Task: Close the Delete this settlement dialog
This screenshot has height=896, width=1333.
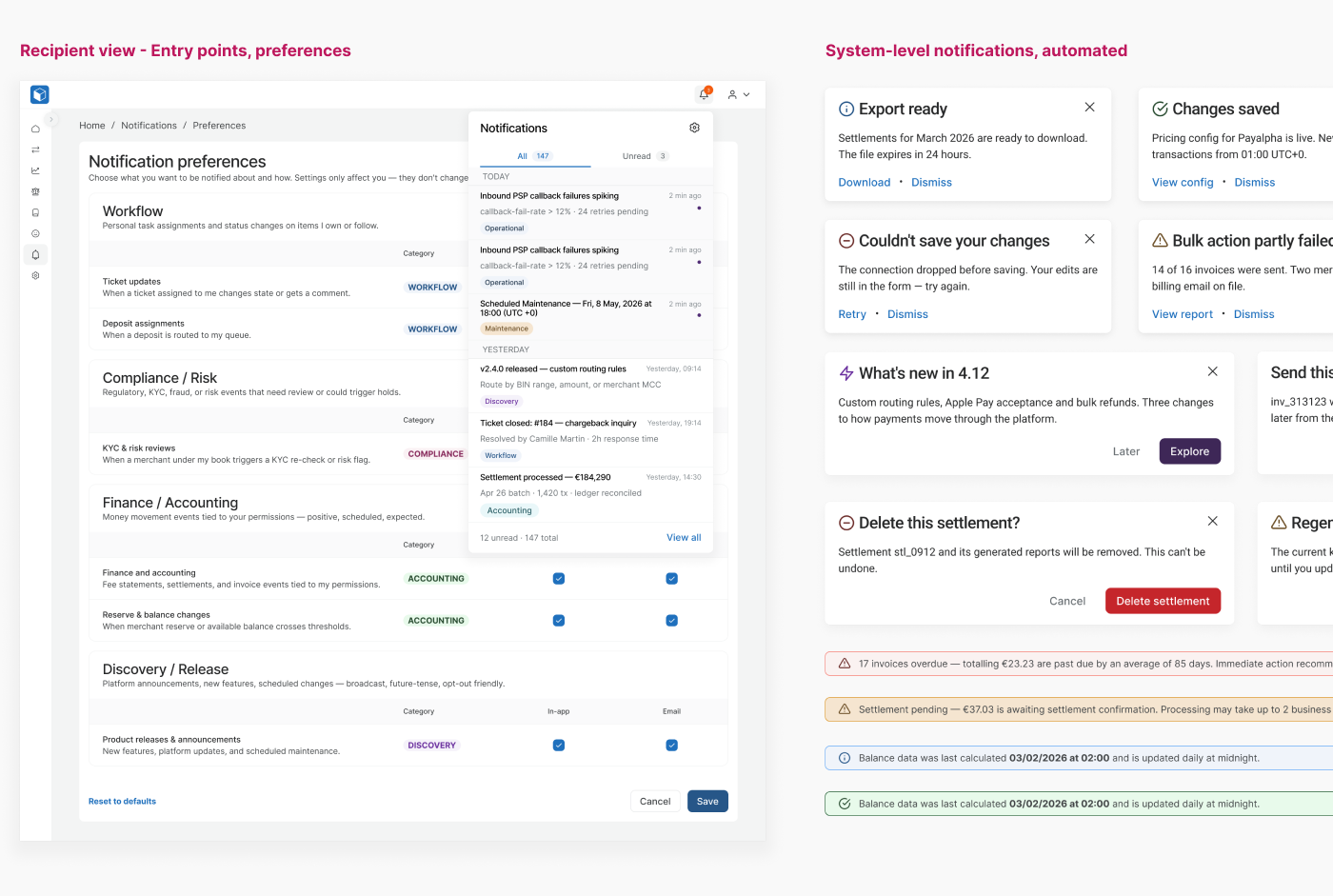Action: click(1212, 521)
